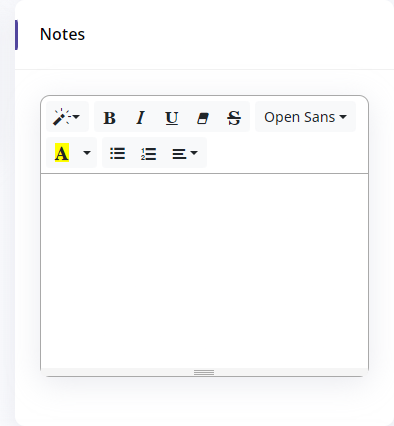Viewport: 394px width, 426px height.
Task: Expand the color picker arrow beside A
Action: tap(87, 153)
